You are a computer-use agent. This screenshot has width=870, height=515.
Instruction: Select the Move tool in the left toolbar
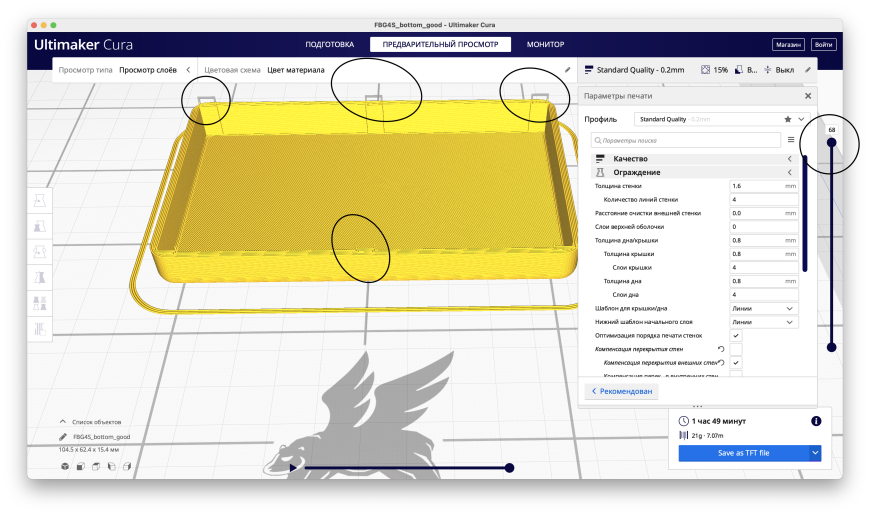click(40, 200)
